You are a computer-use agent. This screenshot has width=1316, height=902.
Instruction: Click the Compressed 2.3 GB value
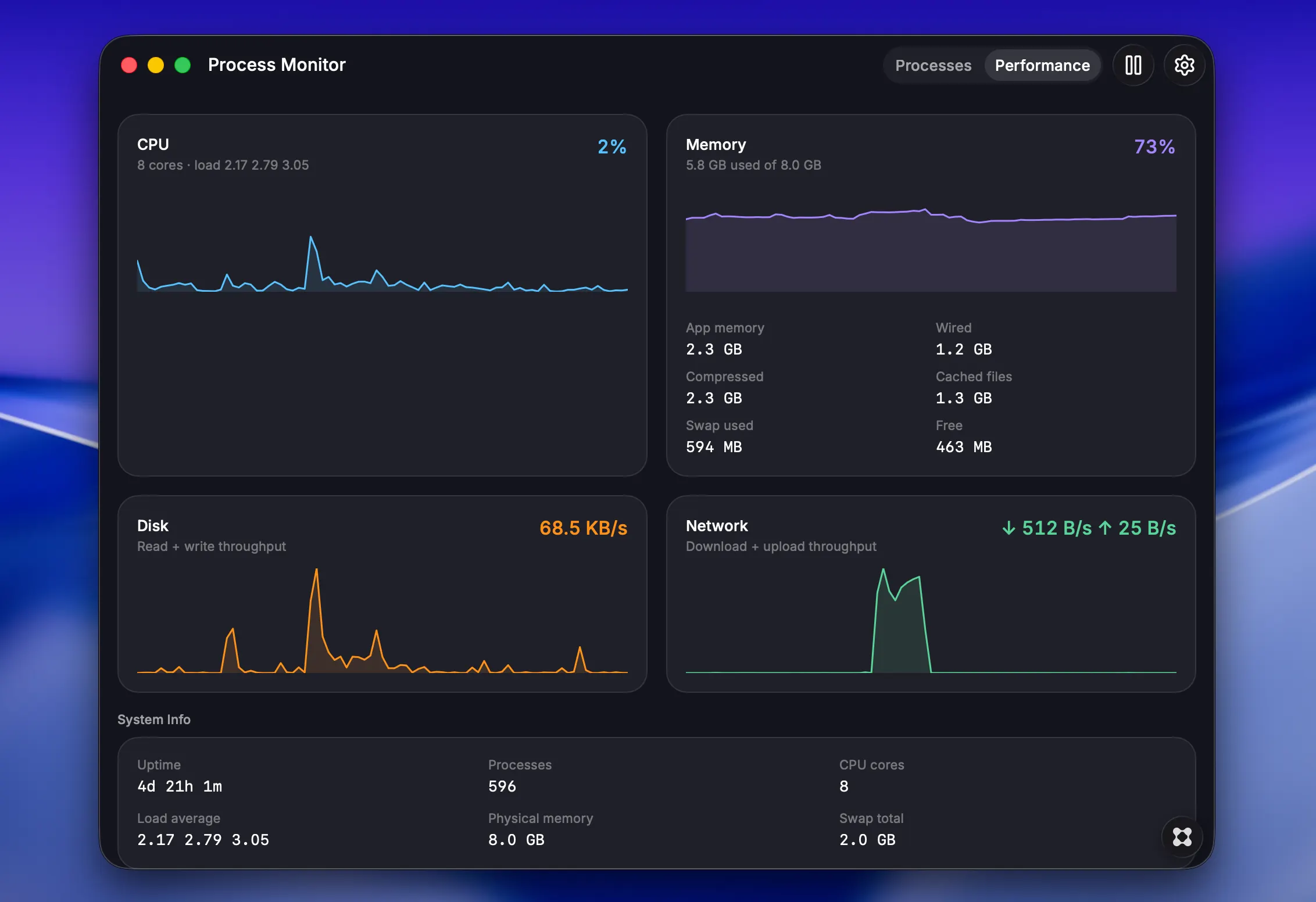pyautogui.click(x=714, y=398)
